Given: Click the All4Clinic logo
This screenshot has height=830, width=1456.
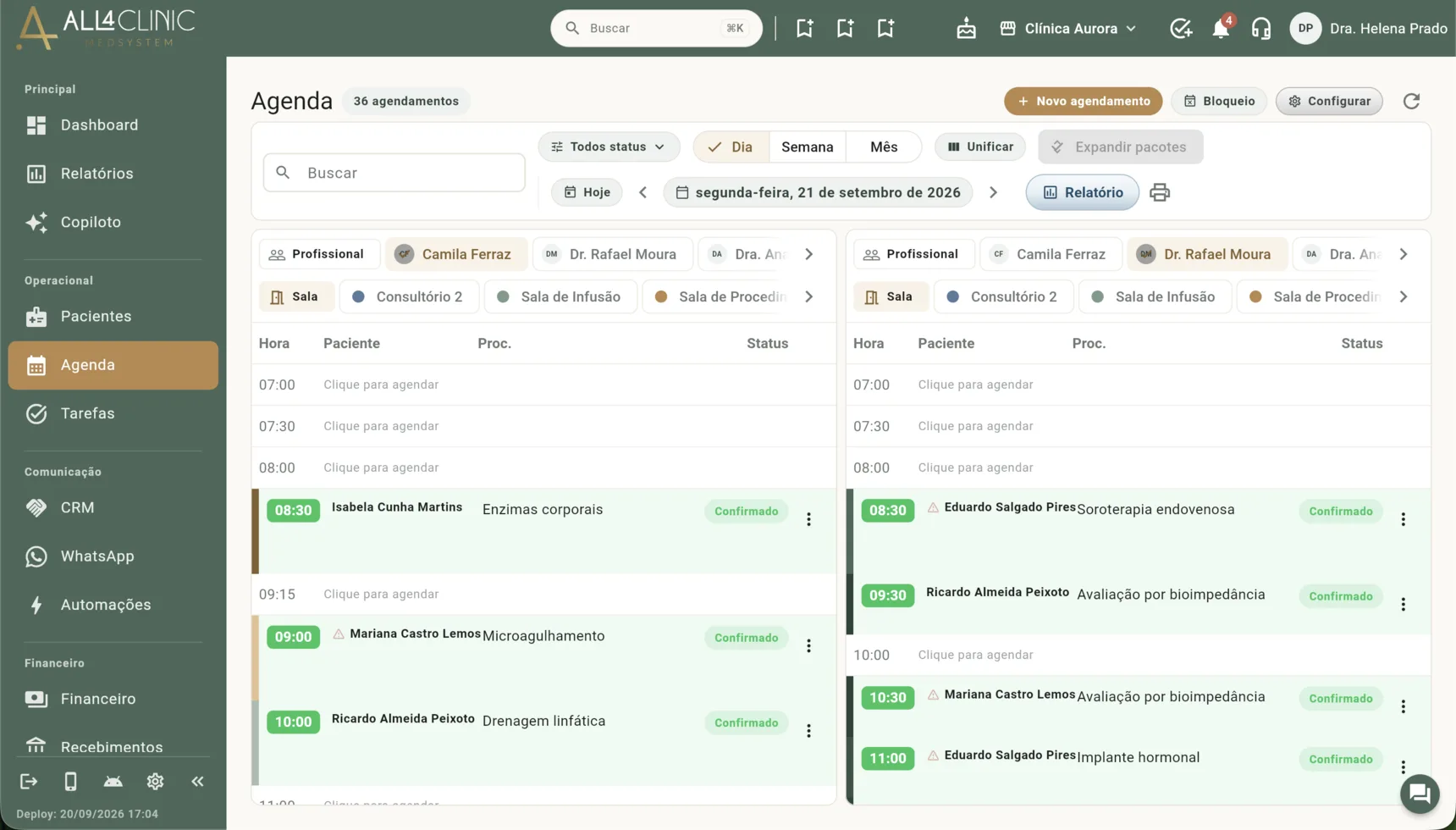Looking at the screenshot, I should coord(105,28).
